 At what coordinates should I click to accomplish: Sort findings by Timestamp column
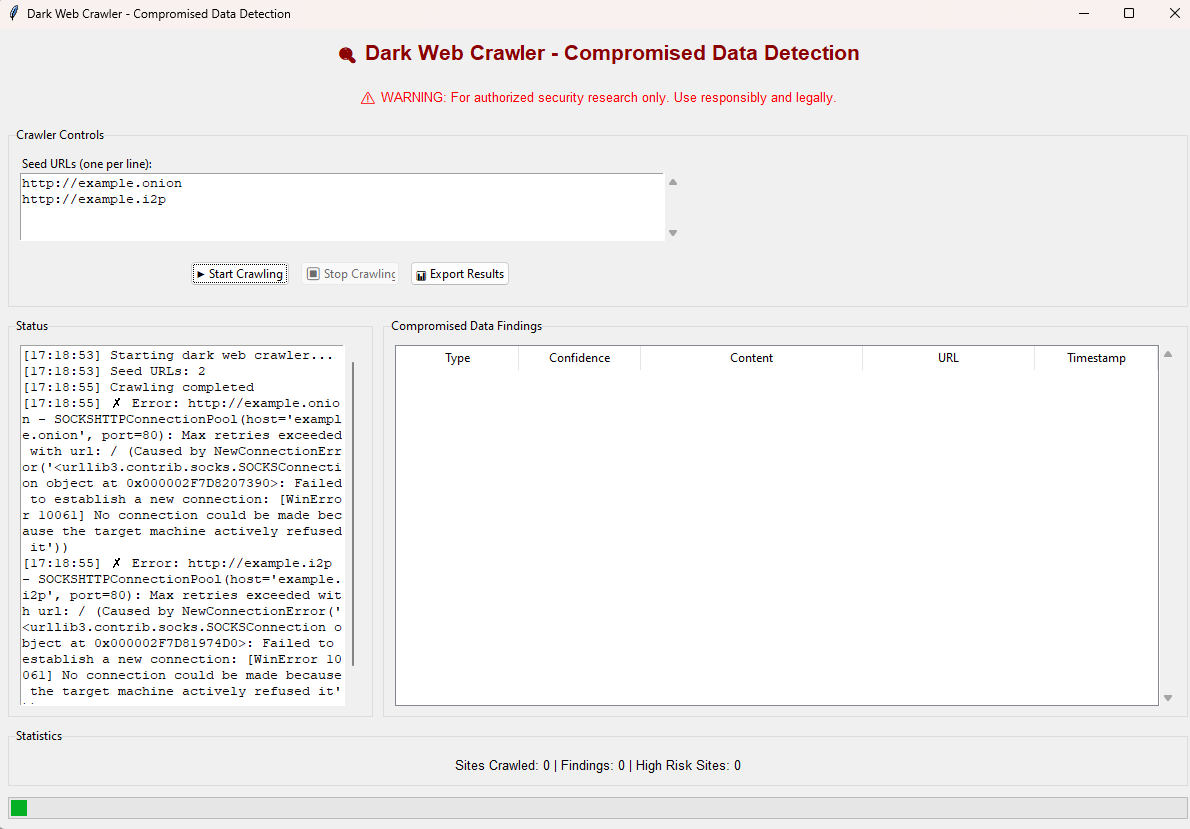(1096, 358)
